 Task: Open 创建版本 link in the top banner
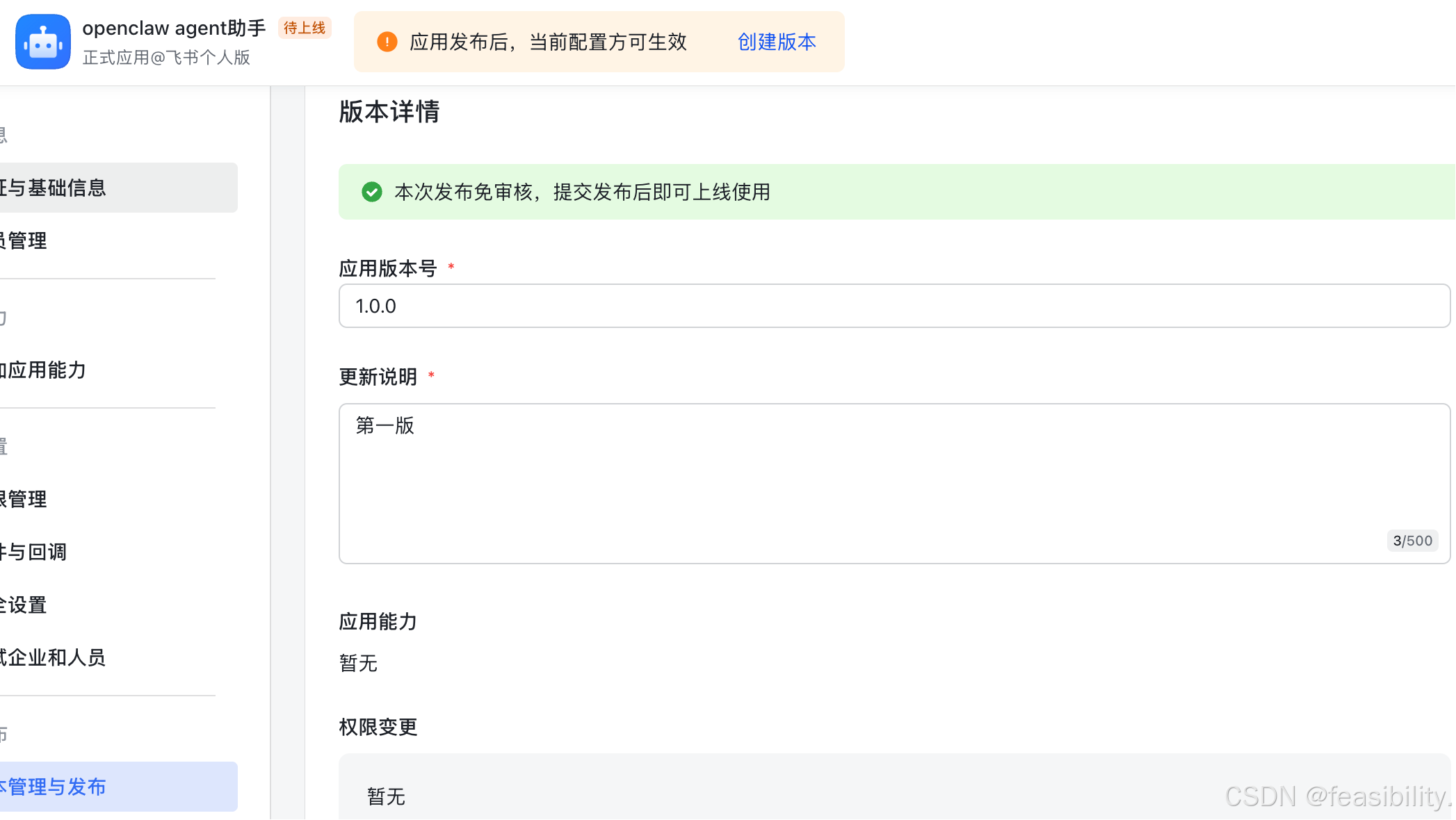point(776,42)
